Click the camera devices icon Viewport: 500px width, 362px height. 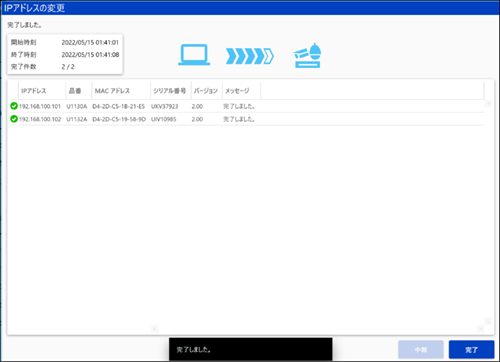tap(307, 55)
